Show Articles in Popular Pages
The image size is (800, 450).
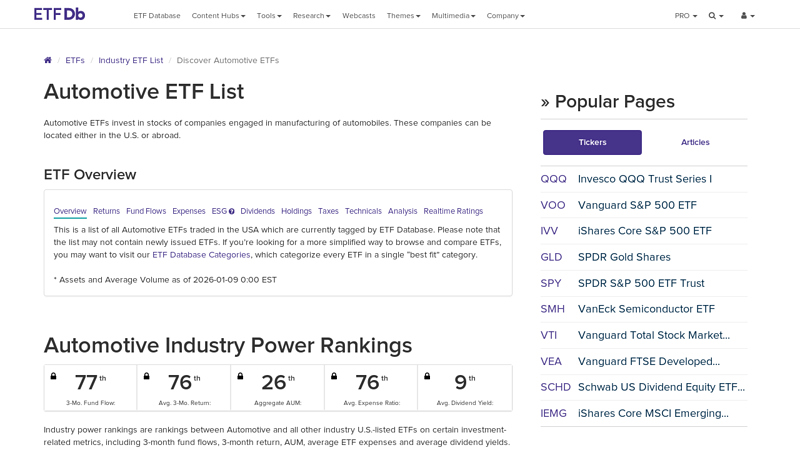tap(695, 142)
